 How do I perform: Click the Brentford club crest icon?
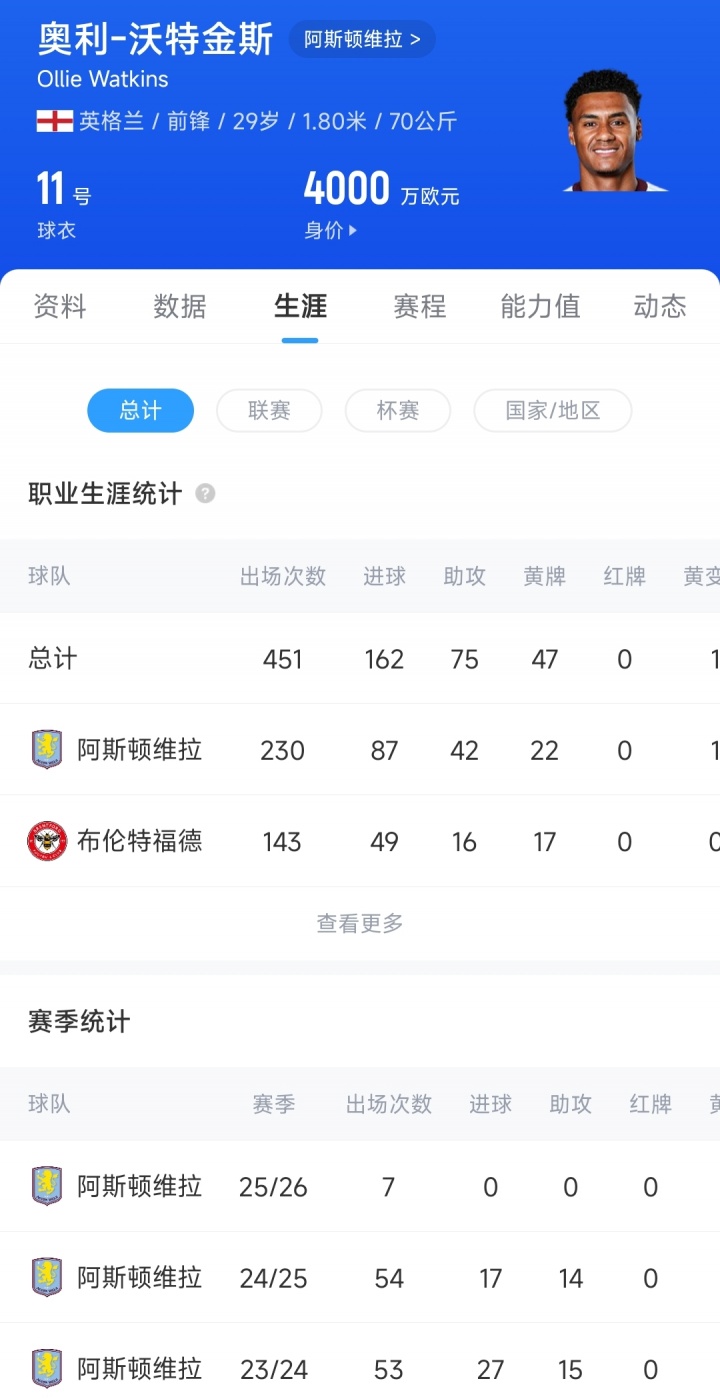tap(48, 841)
